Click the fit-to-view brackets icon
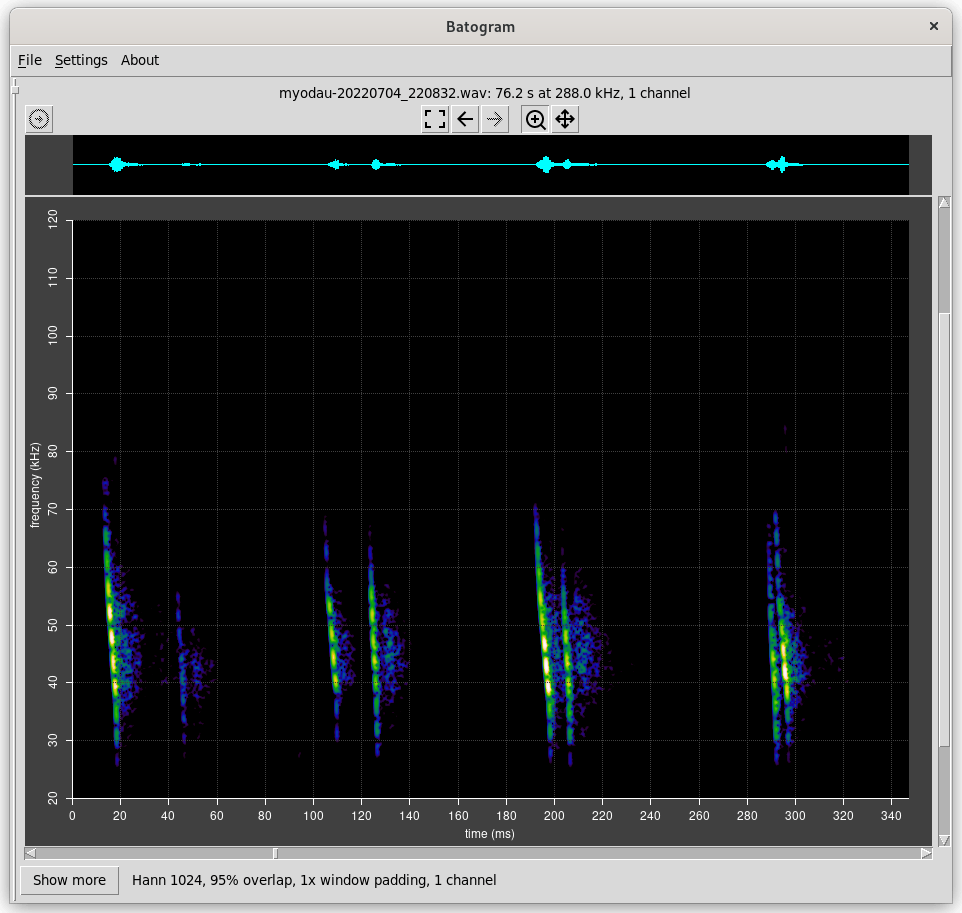Viewport: 962px width, 913px height. [435, 120]
